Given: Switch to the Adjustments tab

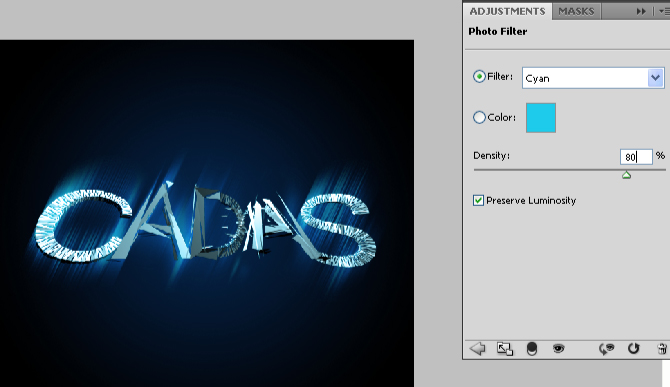Looking at the screenshot, I should tap(507, 12).
